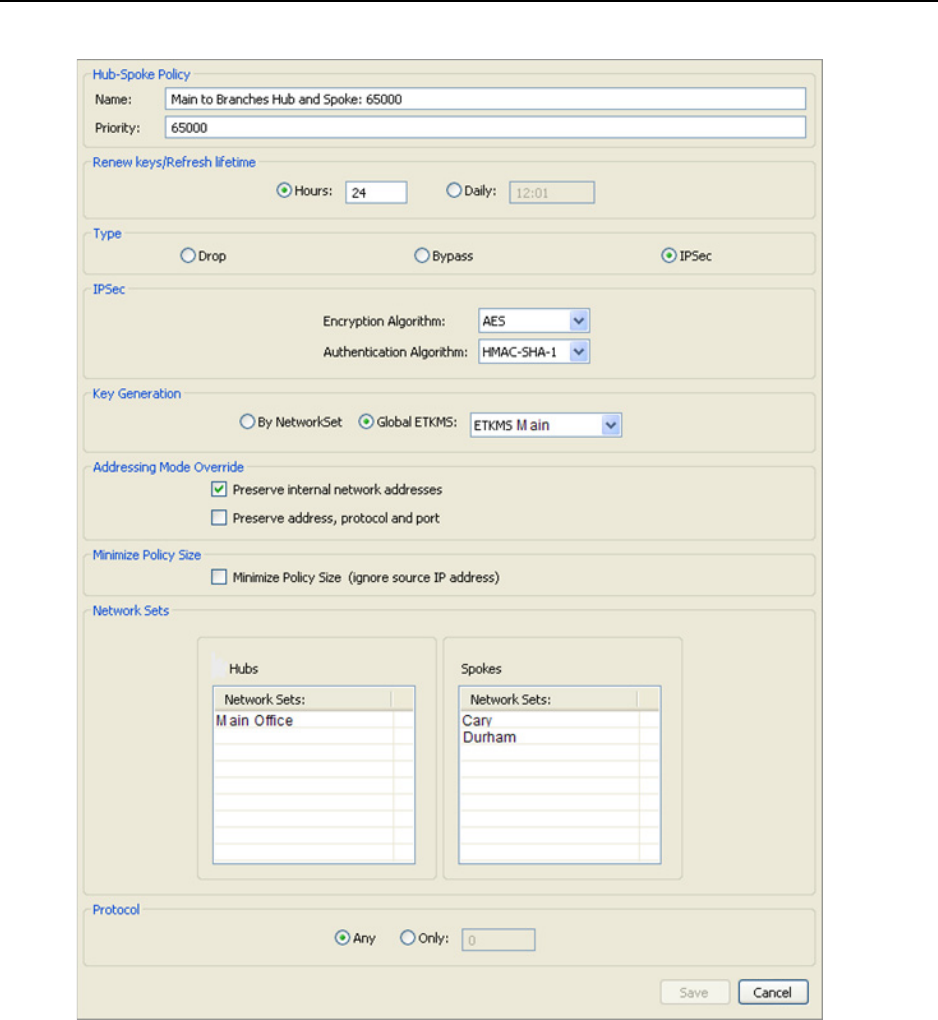Viewport: 938px width, 1020px height.
Task: Select the IPSec policy type
Action: [668, 256]
